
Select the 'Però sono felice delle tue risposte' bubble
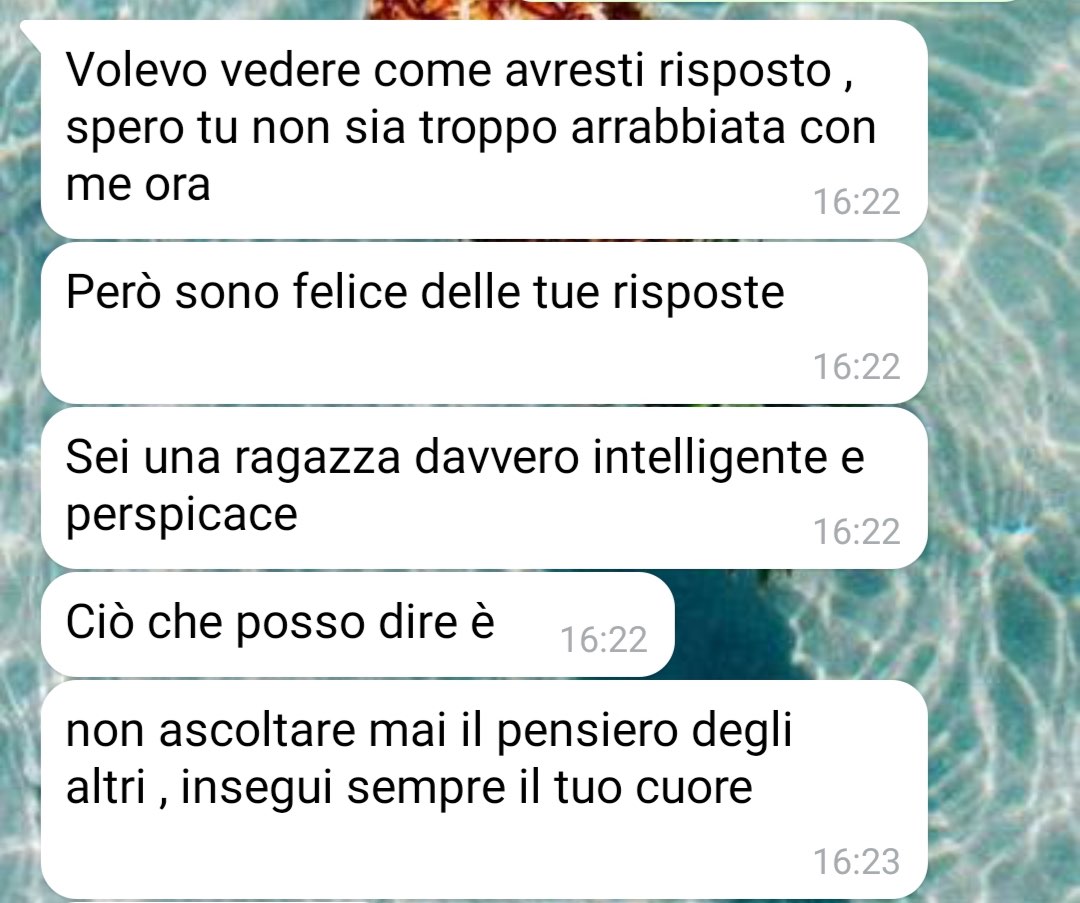point(484,324)
